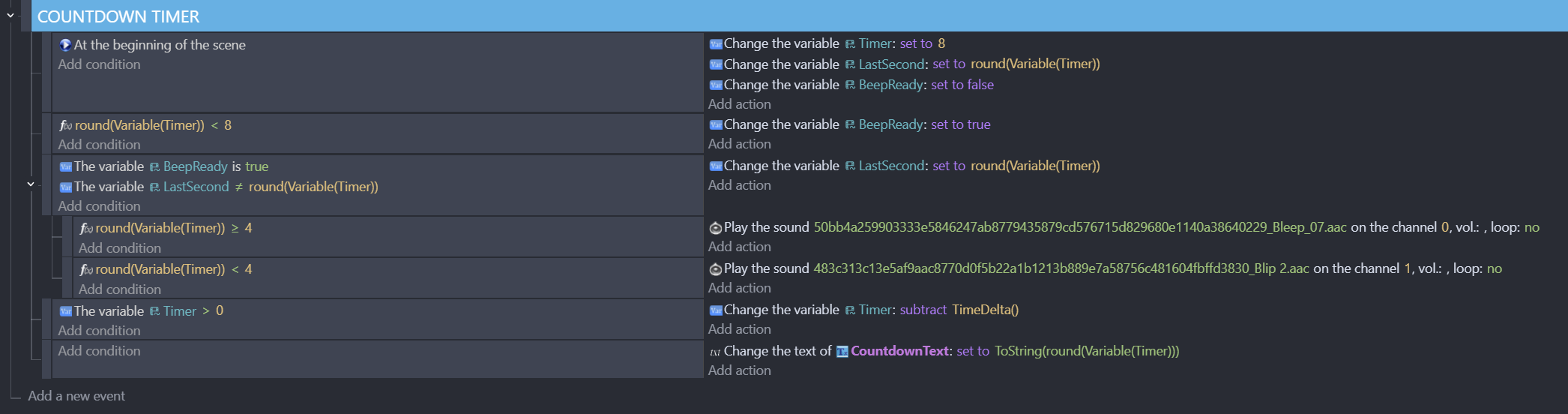Edit the TimeDelta() subtract value
Screen dimensions: 1568x414
pyautogui.click(x=985, y=310)
